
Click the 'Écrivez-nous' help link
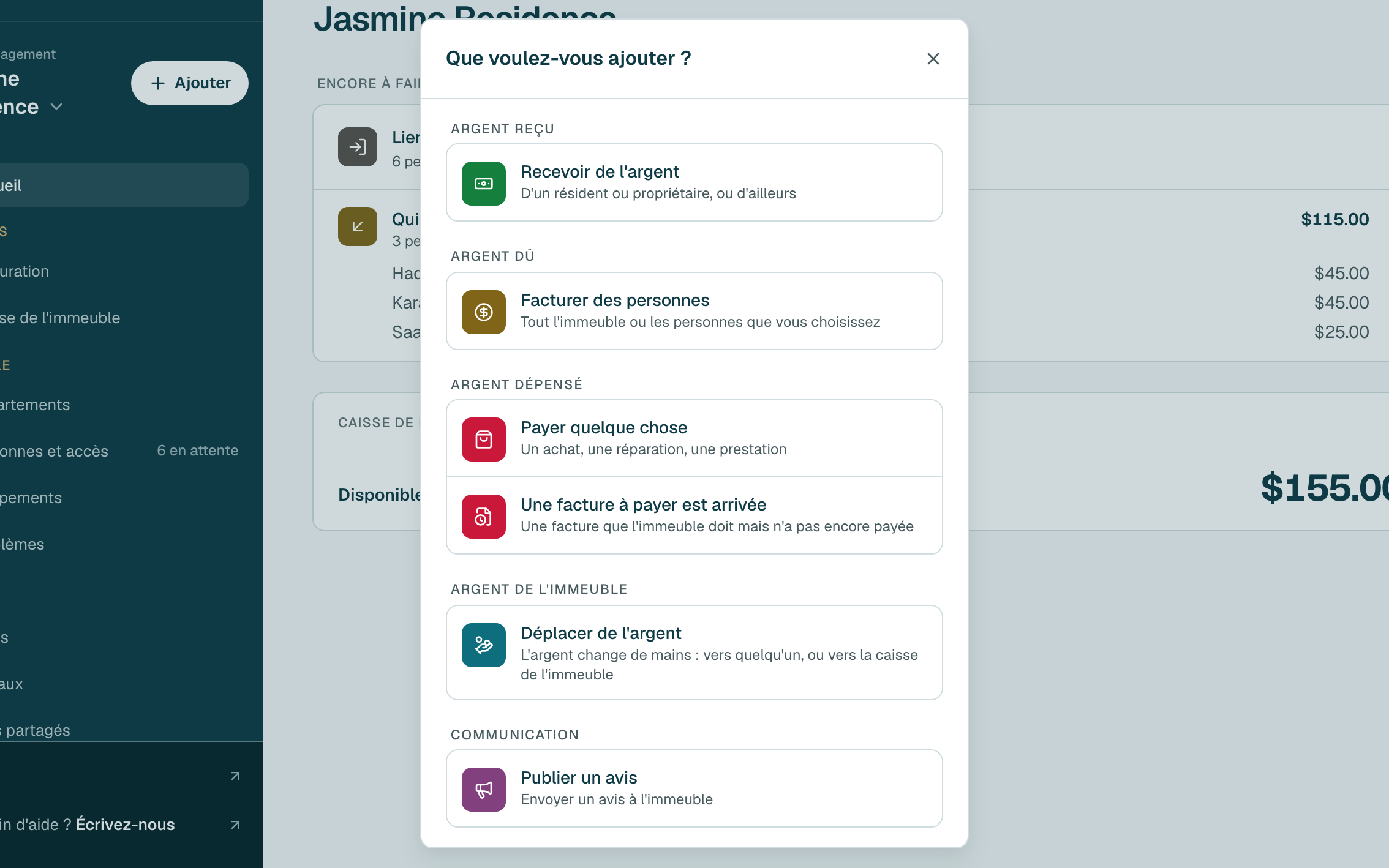coord(126,825)
